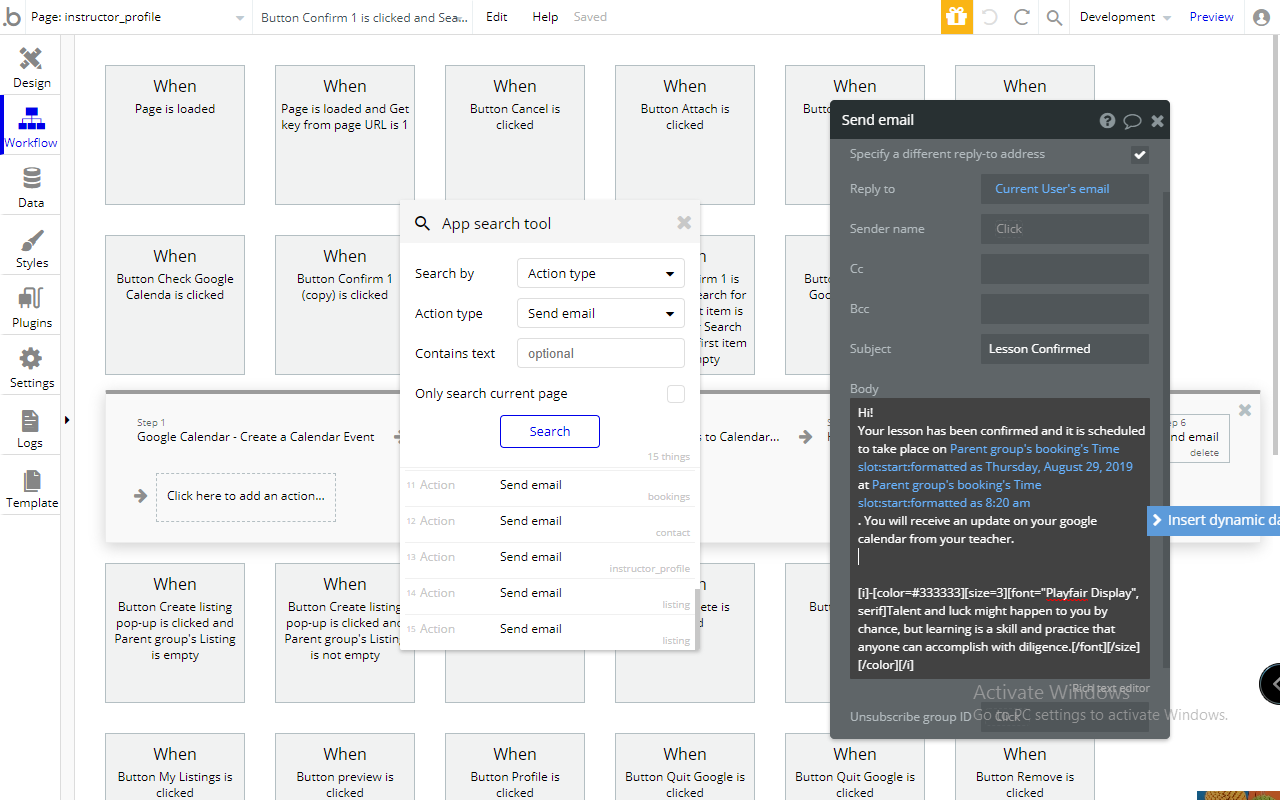Screen dimensions: 1280x800
Task: Click 'Current User's email' reply-to value
Action: pos(1065,189)
